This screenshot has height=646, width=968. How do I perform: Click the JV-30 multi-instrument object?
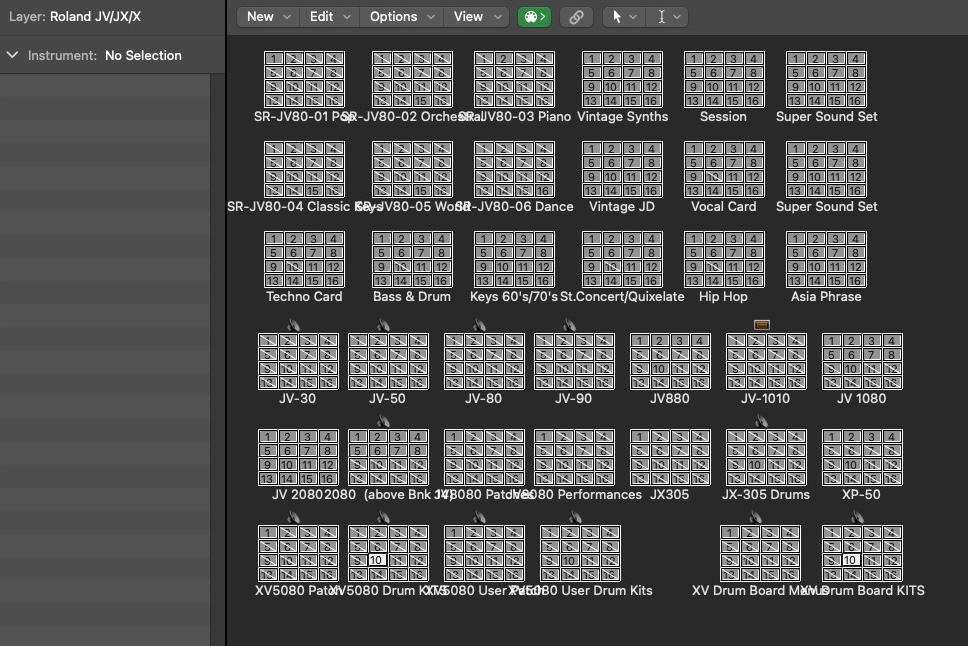point(298,361)
